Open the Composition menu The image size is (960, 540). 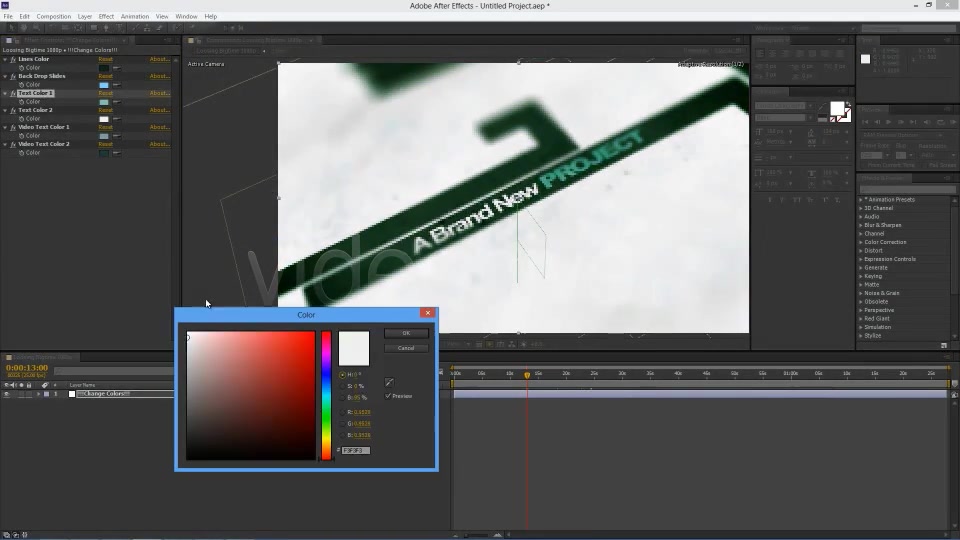53,17
